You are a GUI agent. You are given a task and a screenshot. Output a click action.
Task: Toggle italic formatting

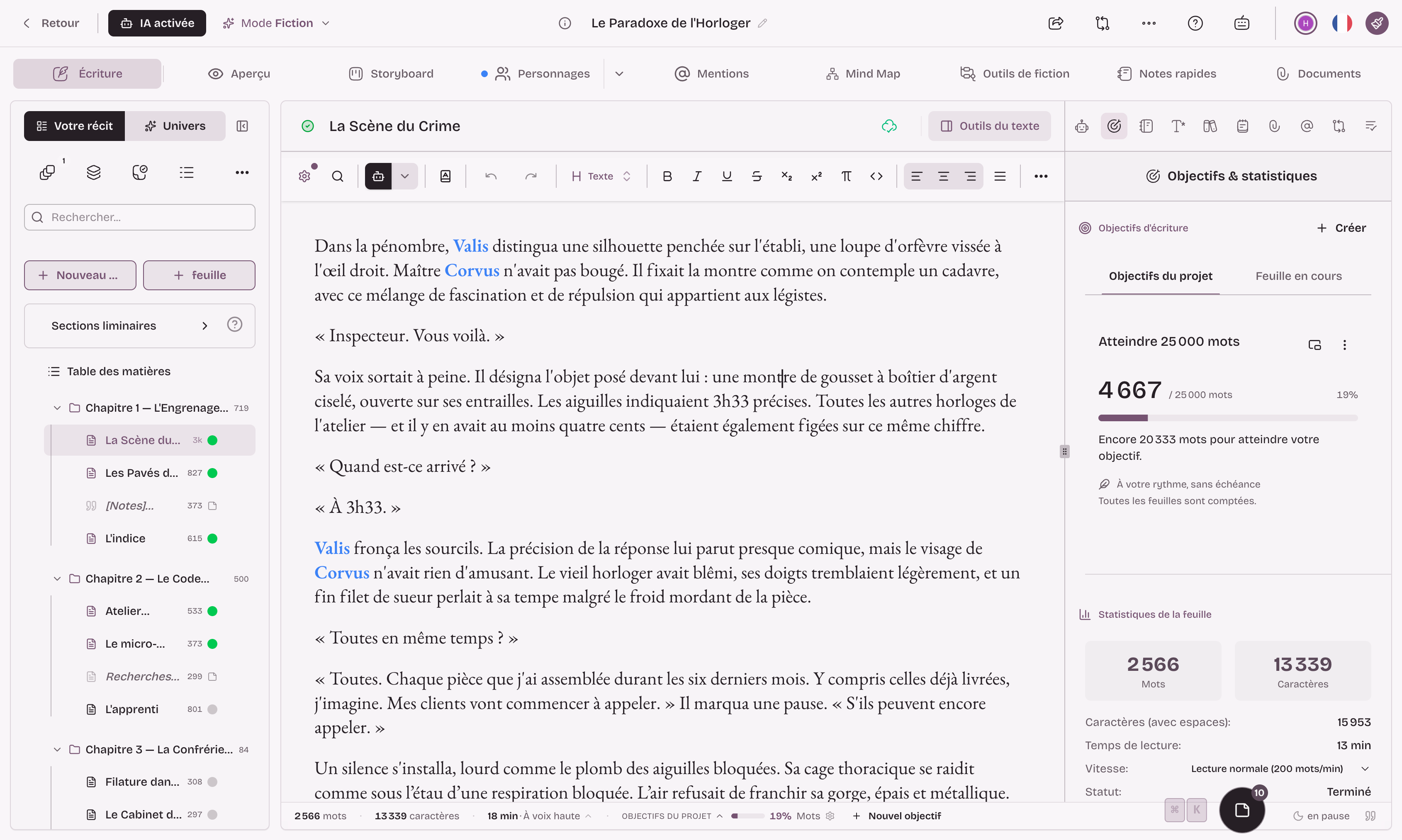[x=696, y=177]
